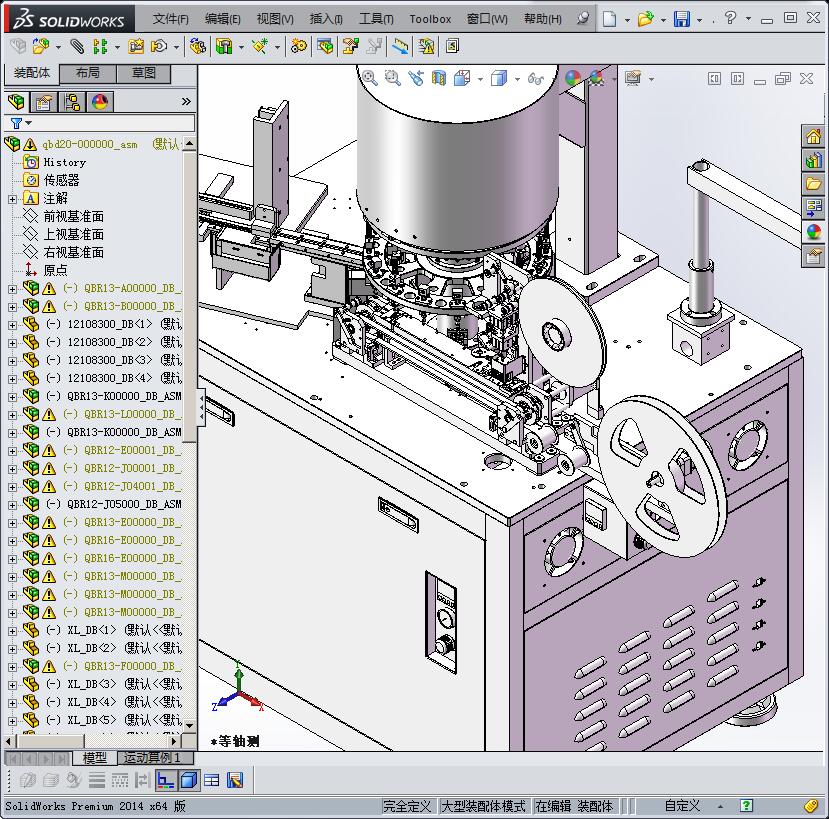Open Custom Properties icon in task pane
The height and width of the screenshot is (819, 829).
[x=814, y=256]
